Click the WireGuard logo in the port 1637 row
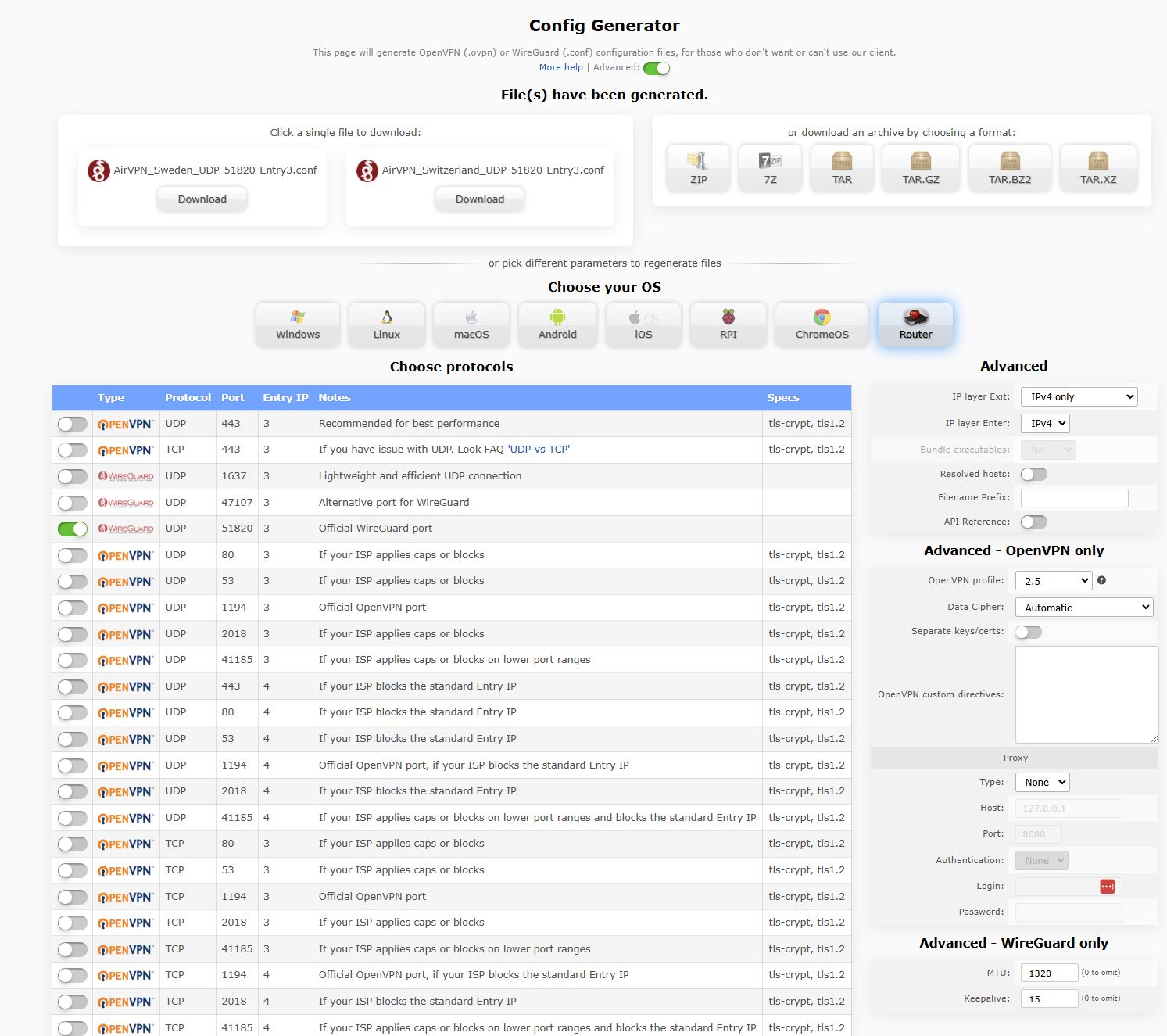The width and height of the screenshot is (1167, 1036). (x=126, y=476)
